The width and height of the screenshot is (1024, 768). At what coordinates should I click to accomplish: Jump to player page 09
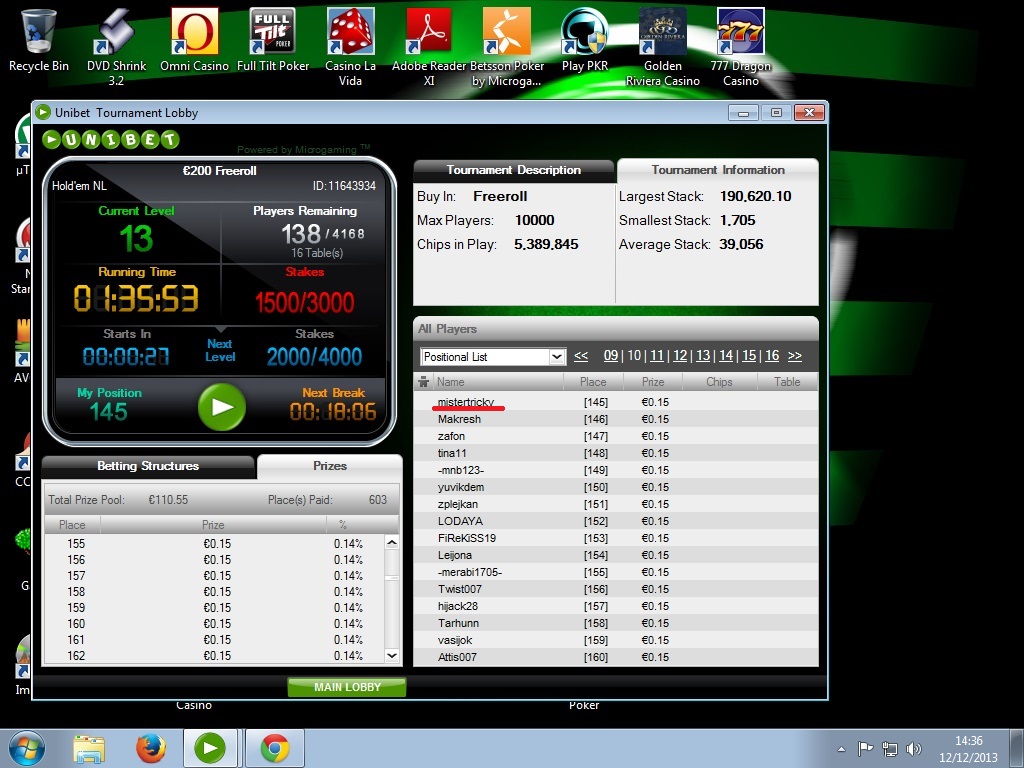611,356
